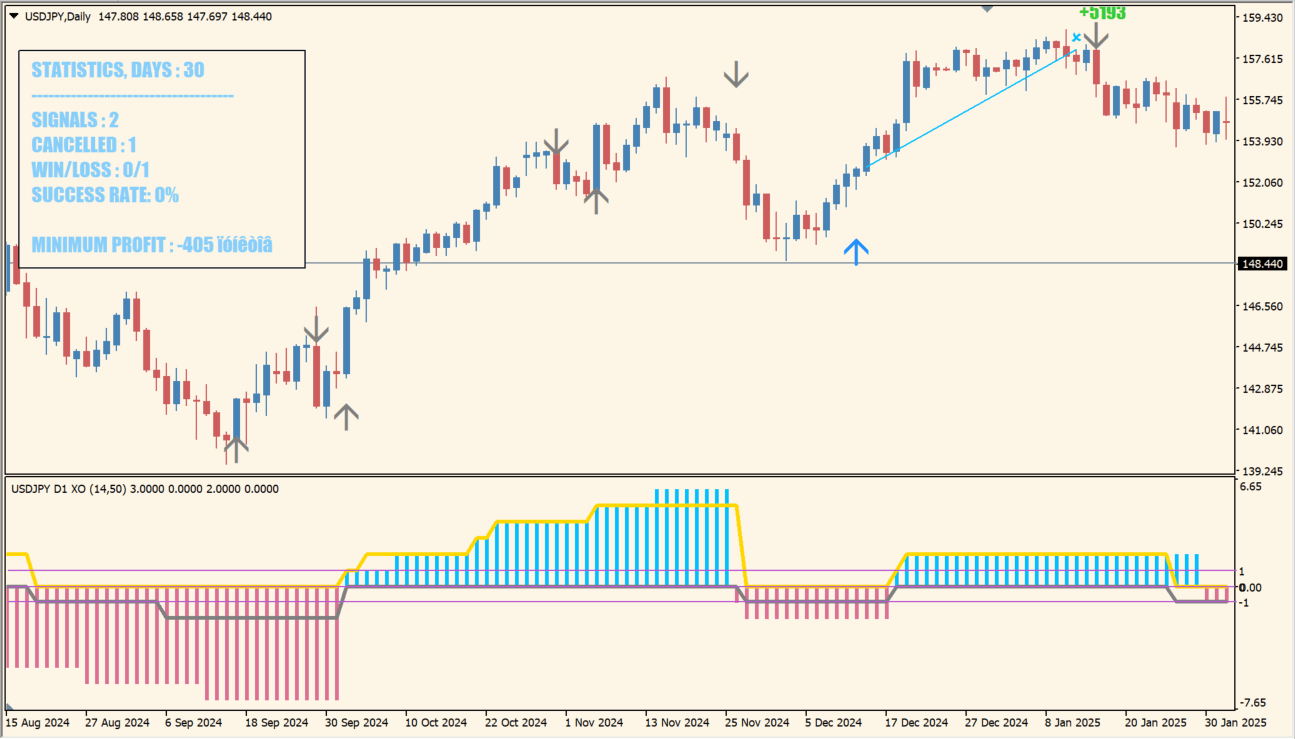Click the chart shift triangle at top edge
The width and height of the screenshot is (1295, 739).
[x=987, y=8]
